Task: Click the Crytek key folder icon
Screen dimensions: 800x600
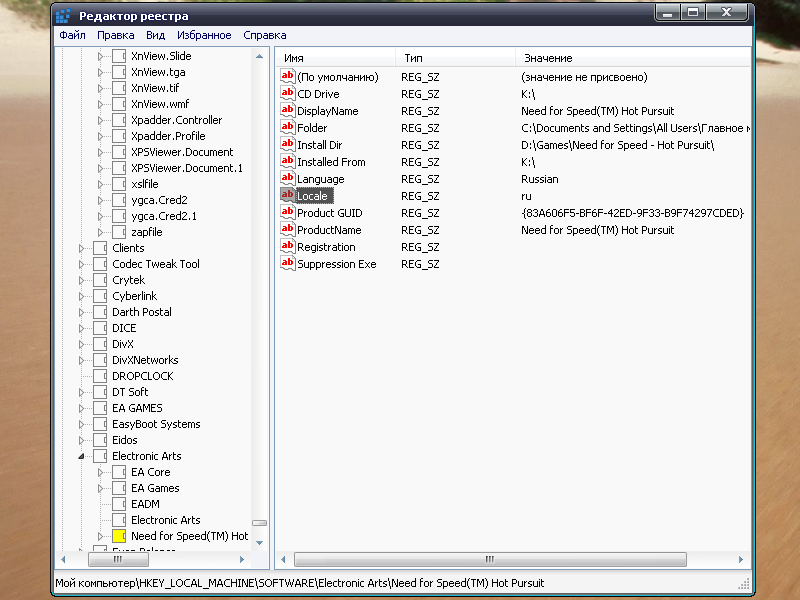Action: (x=100, y=280)
